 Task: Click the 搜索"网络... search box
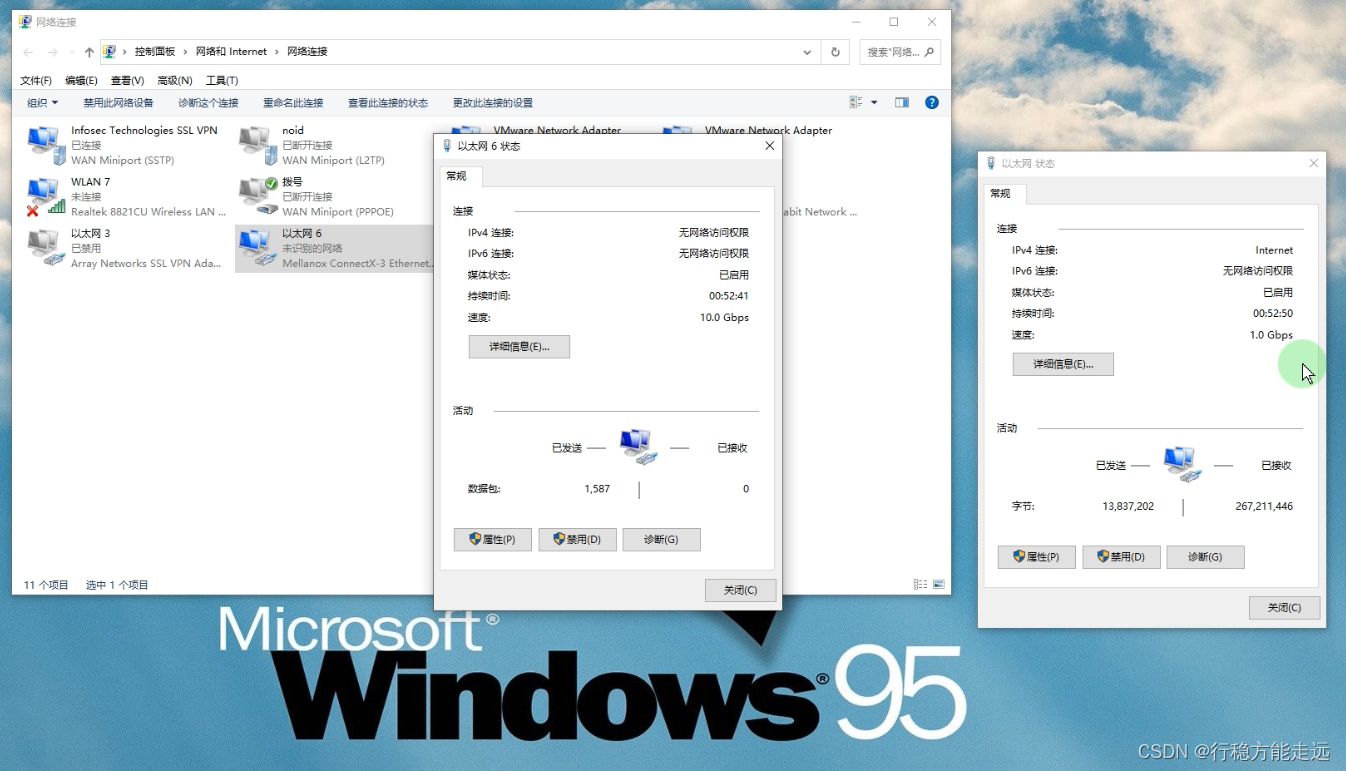[900, 52]
